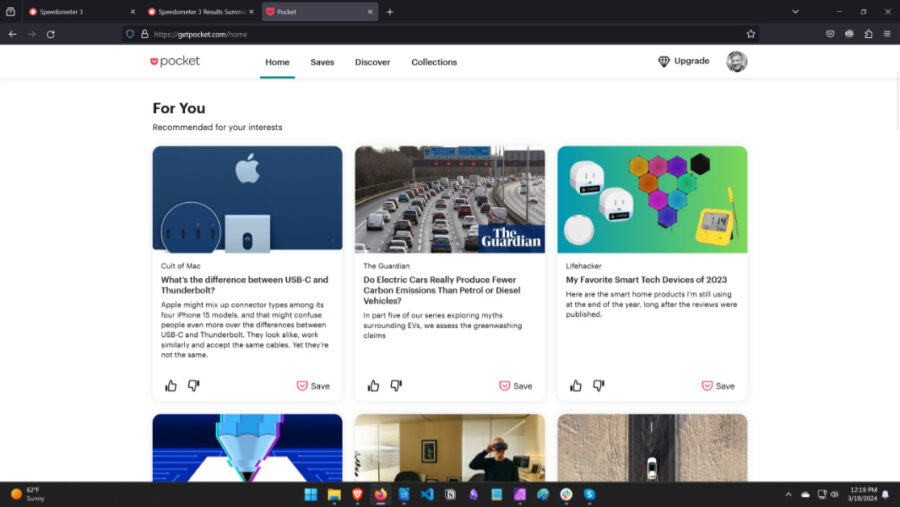This screenshot has width=900, height=507.
Task: Click the browser back arrow
Action: point(13,34)
